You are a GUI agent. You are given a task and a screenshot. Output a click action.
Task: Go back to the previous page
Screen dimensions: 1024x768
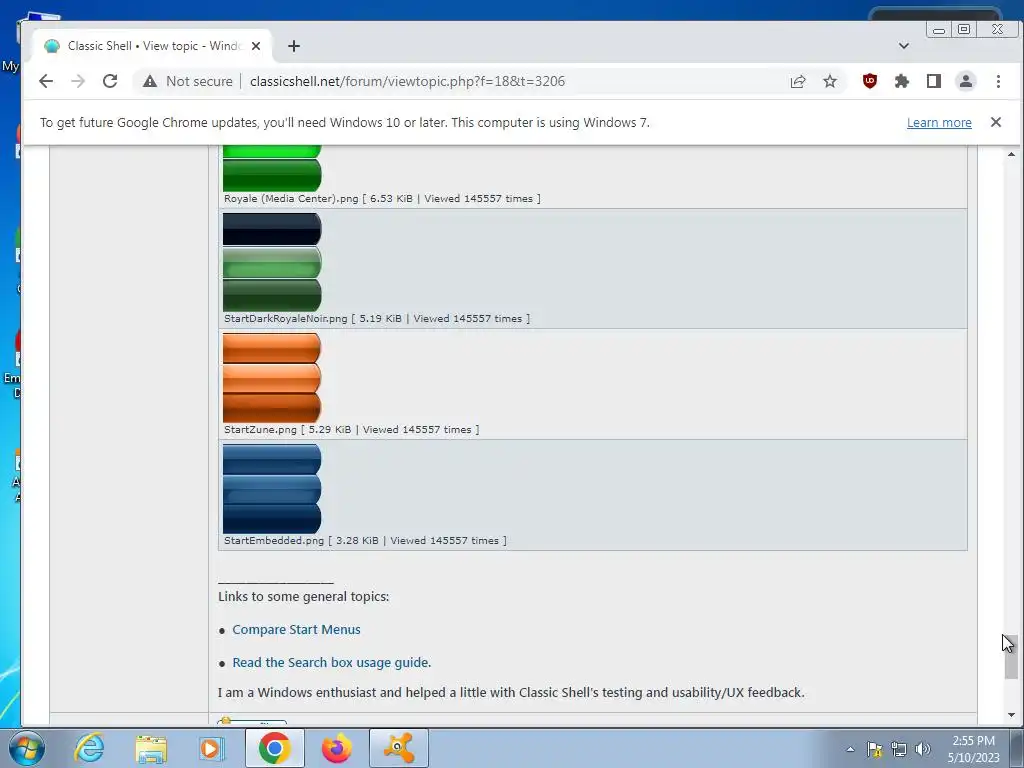46,81
